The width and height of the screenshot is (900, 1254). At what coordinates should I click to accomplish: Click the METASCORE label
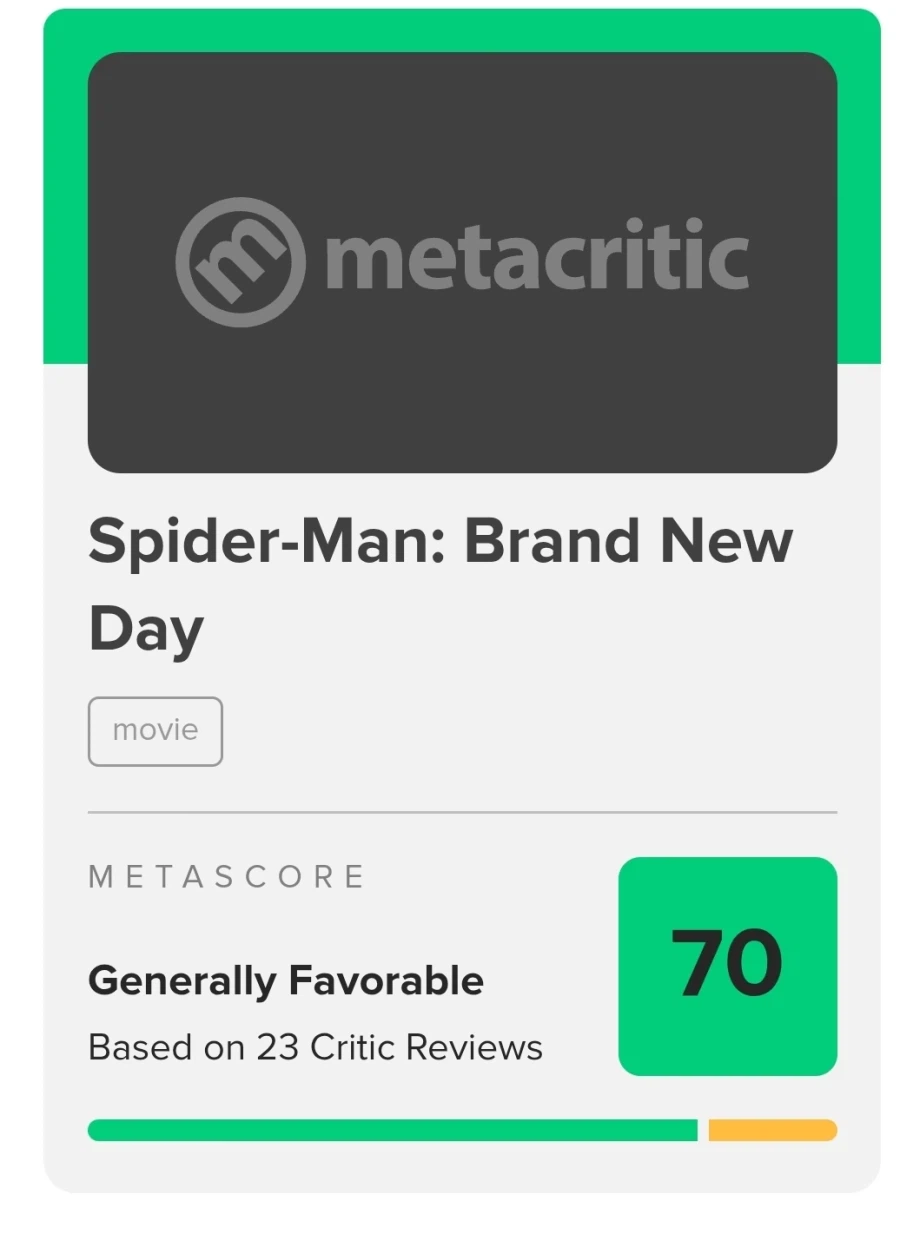coord(227,877)
